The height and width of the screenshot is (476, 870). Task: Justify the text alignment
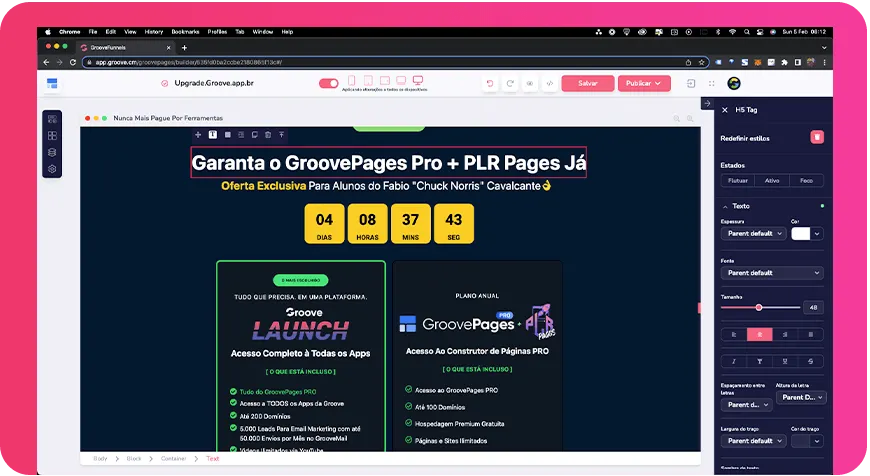pyautogui.click(x=811, y=335)
